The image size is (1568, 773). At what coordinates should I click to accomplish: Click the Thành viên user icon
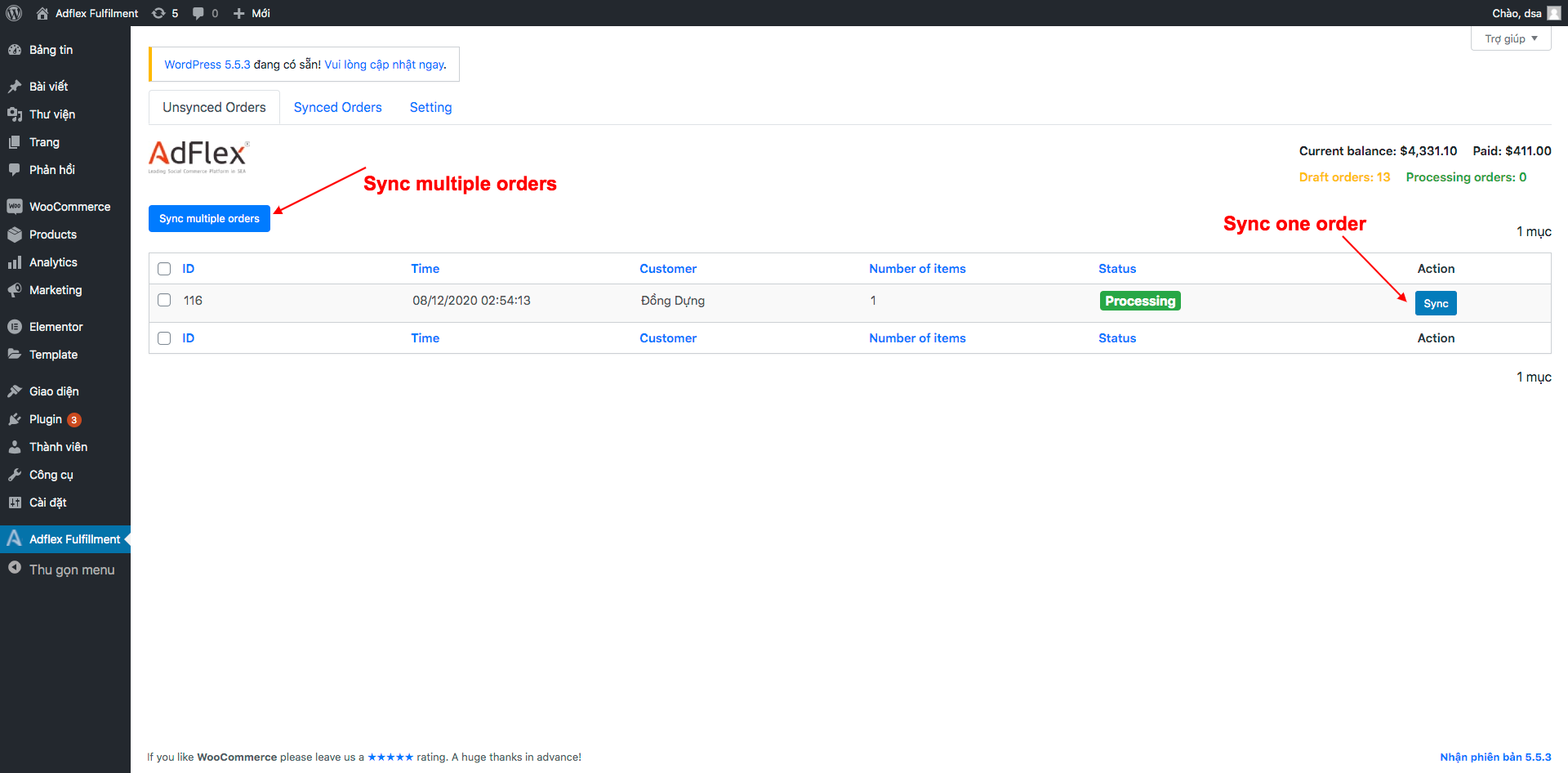pyautogui.click(x=15, y=447)
